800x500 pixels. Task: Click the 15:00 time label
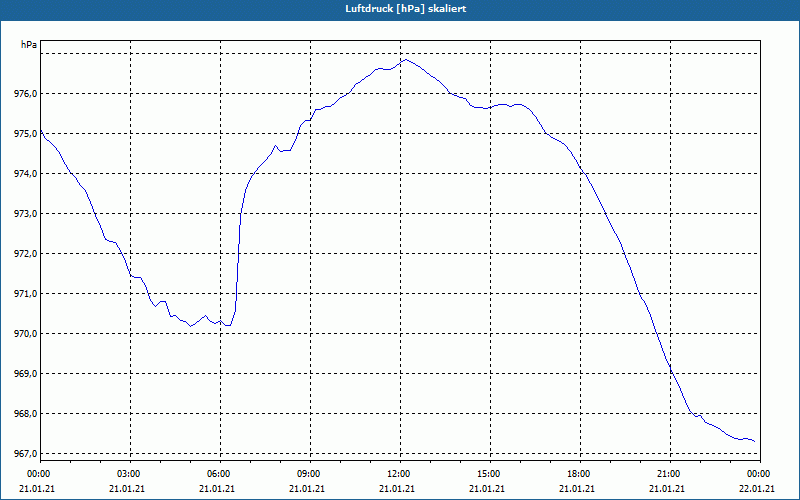click(490, 474)
